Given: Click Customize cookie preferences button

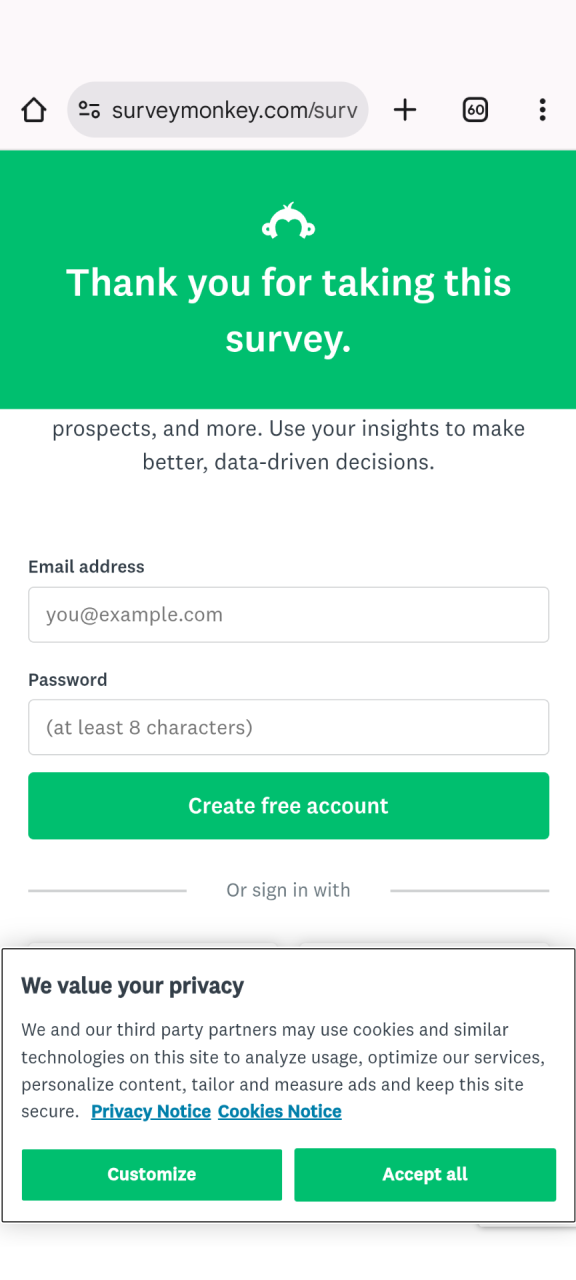Looking at the screenshot, I should coord(152,1174).
